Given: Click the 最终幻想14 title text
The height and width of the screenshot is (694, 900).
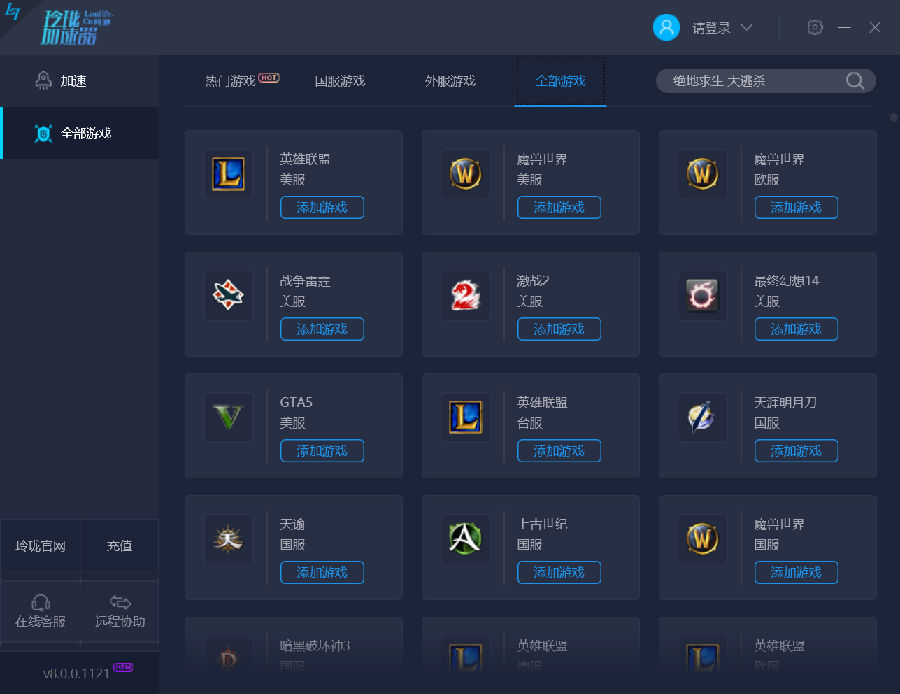Looking at the screenshot, I should 787,281.
